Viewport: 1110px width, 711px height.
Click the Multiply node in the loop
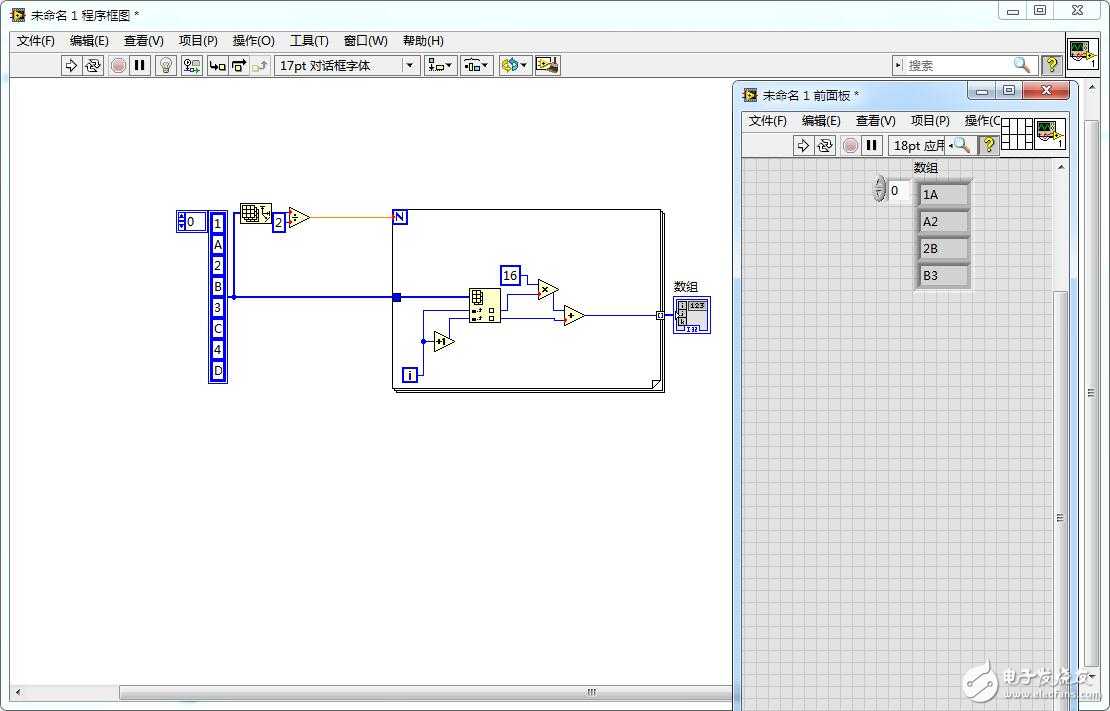546,289
